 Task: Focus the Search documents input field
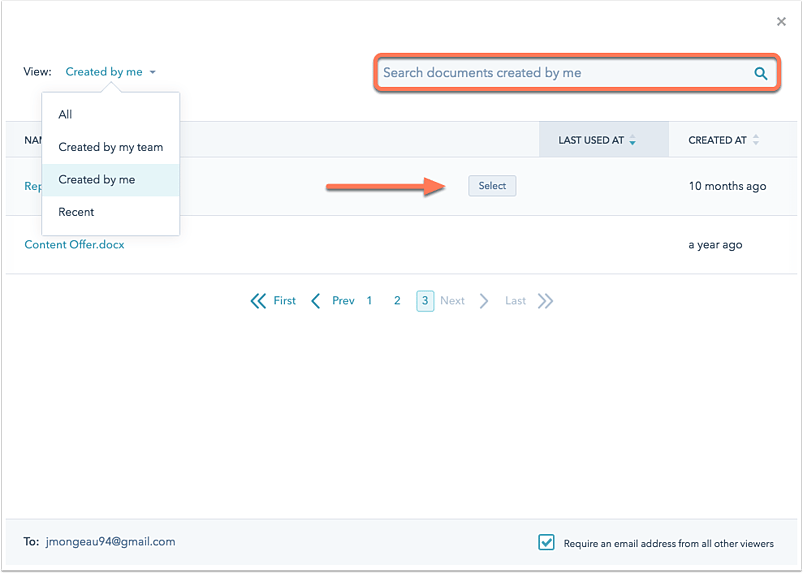577,73
